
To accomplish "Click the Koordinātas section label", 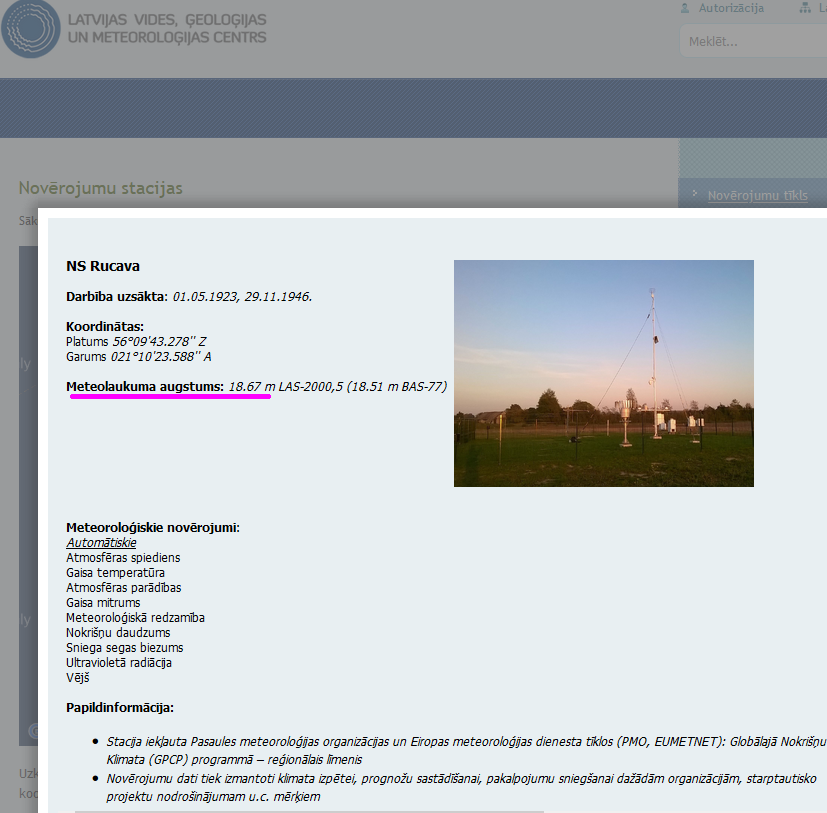I will 105,327.
